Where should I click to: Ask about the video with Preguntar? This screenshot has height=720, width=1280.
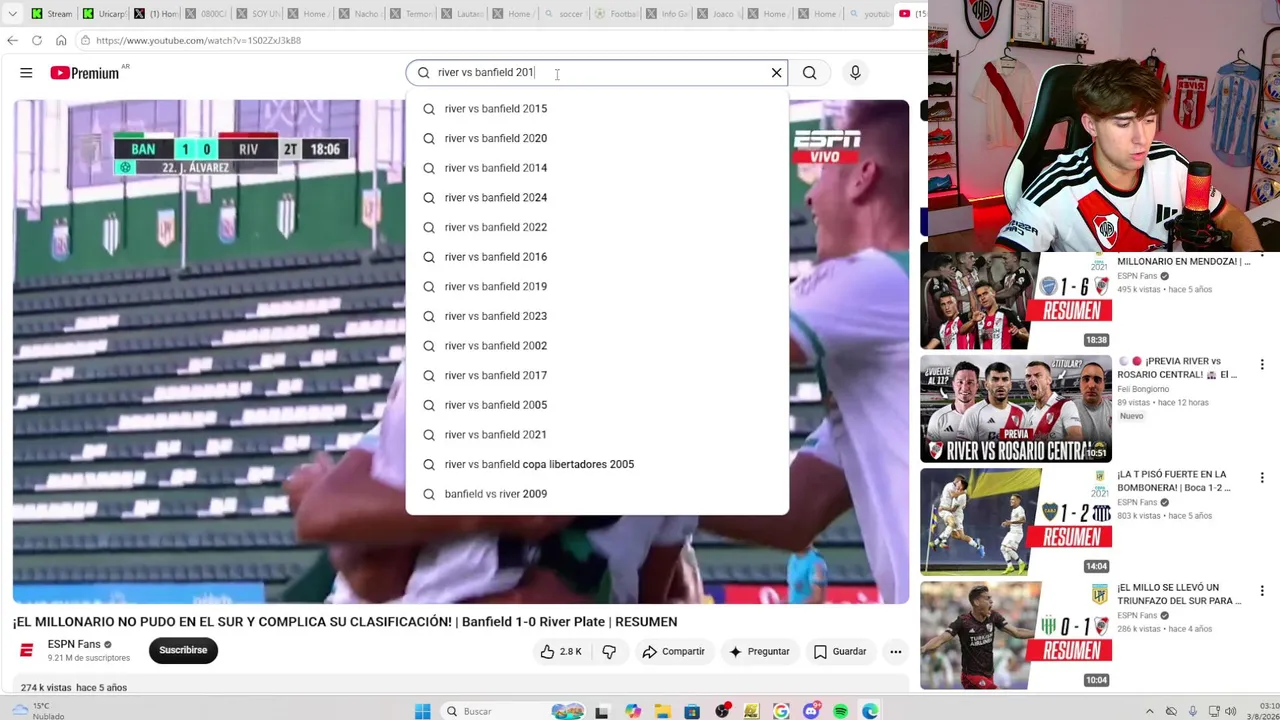coord(759,651)
